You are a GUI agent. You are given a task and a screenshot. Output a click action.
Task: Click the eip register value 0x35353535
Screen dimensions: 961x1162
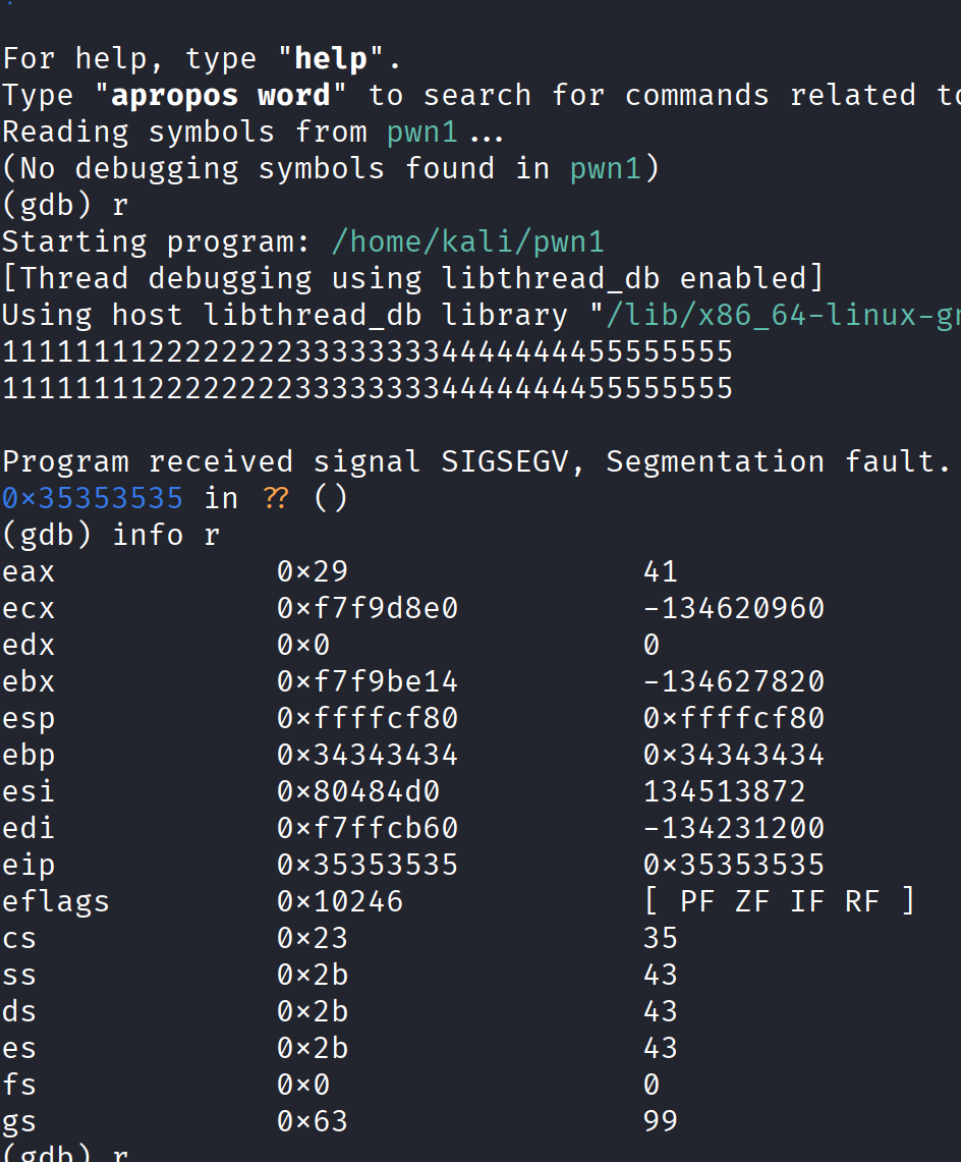pyautogui.click(x=367, y=864)
